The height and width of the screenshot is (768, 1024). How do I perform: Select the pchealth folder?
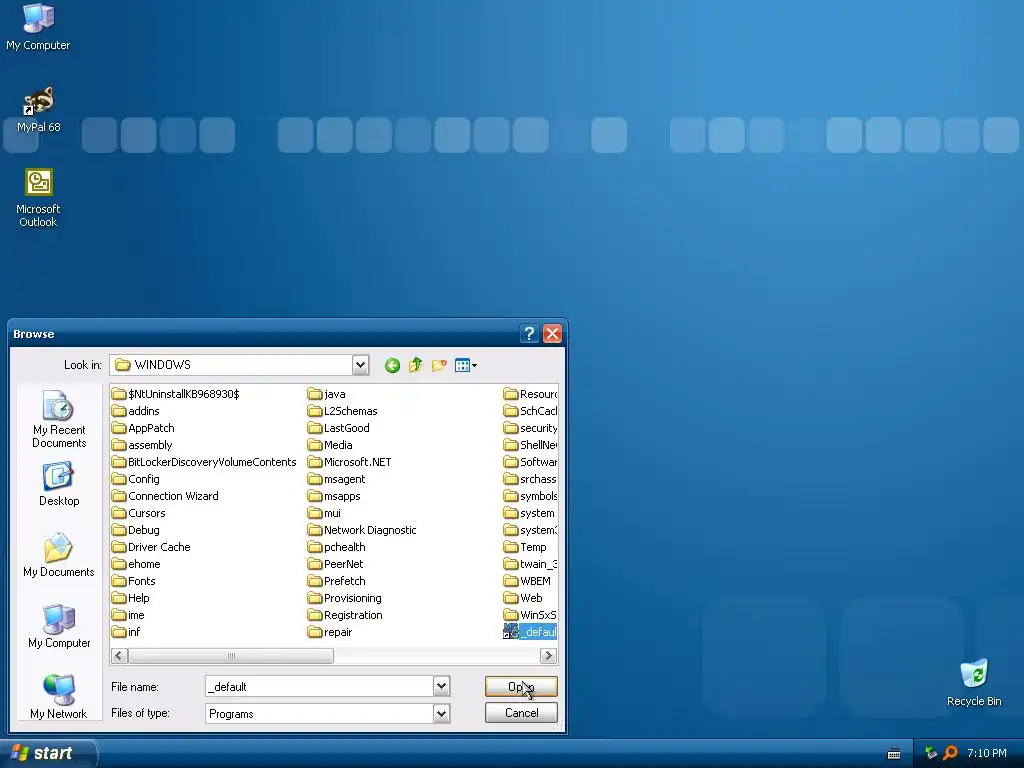coord(336,547)
